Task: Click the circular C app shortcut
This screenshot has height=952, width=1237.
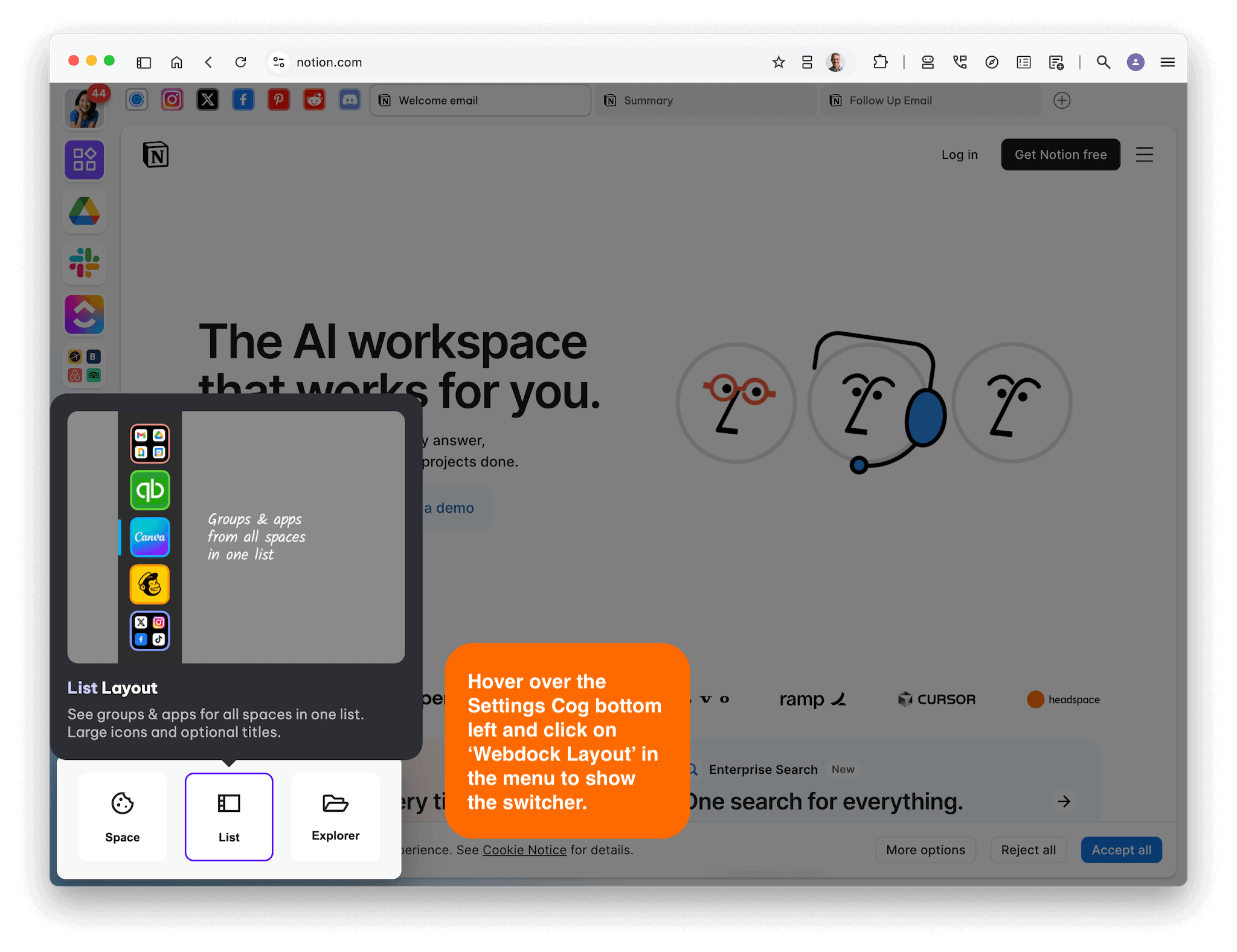Action: [x=137, y=100]
